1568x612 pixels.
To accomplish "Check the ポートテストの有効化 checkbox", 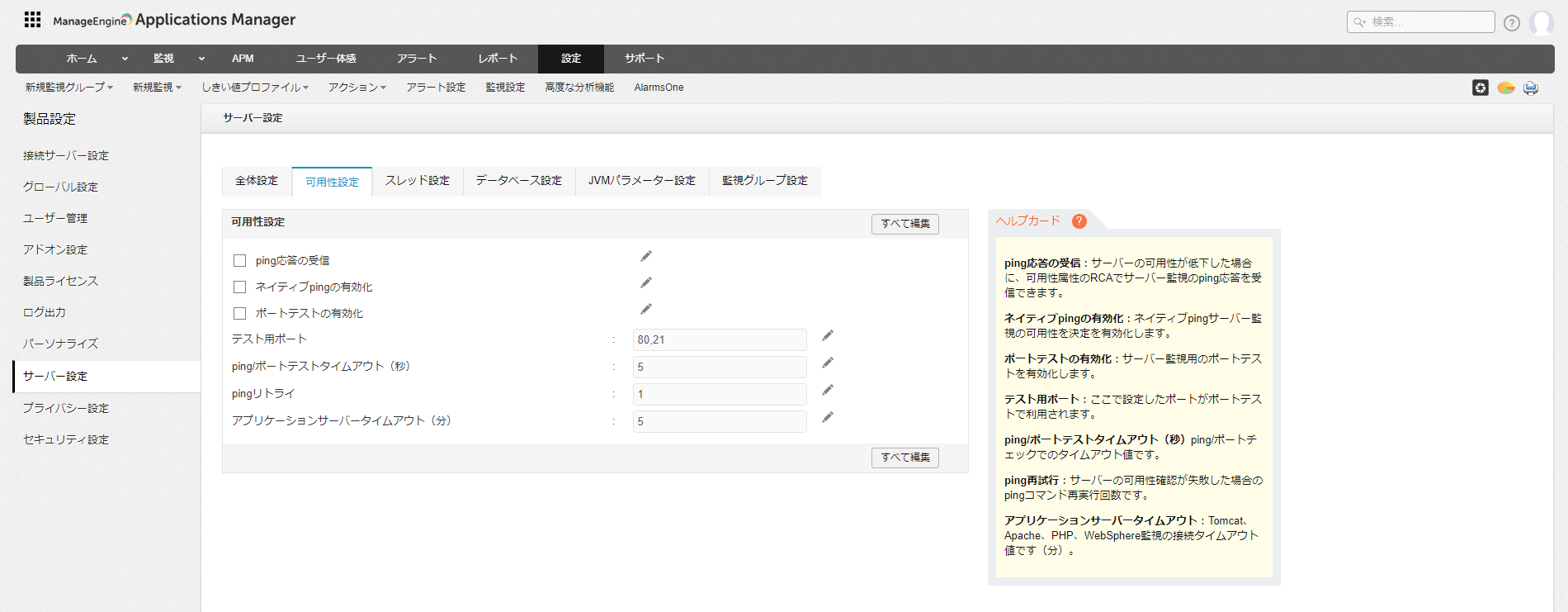I will tap(240, 314).
